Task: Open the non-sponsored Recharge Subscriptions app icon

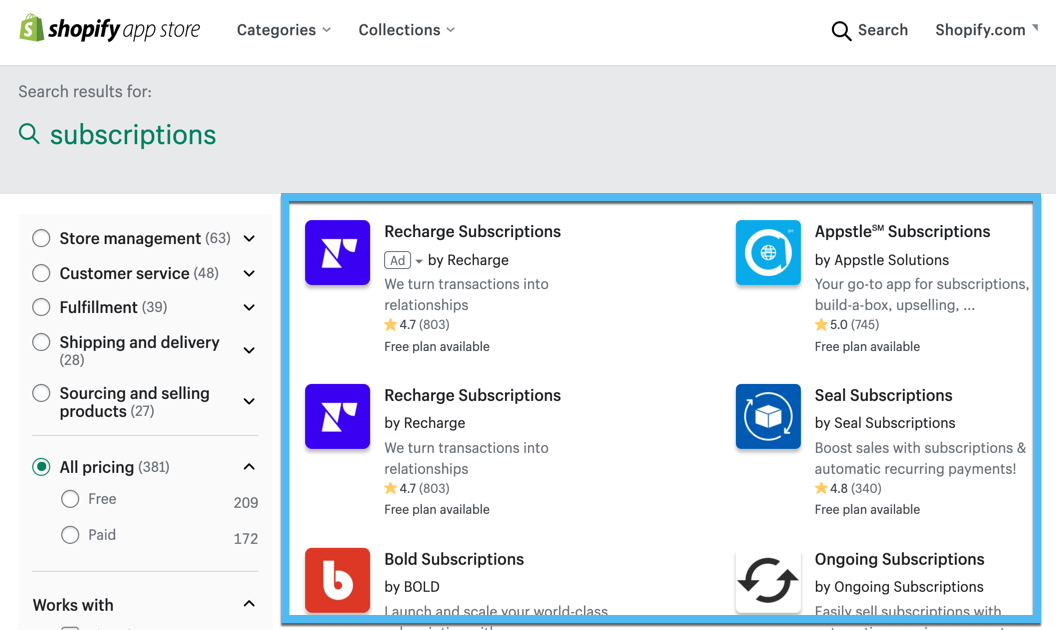Action: tap(337, 416)
